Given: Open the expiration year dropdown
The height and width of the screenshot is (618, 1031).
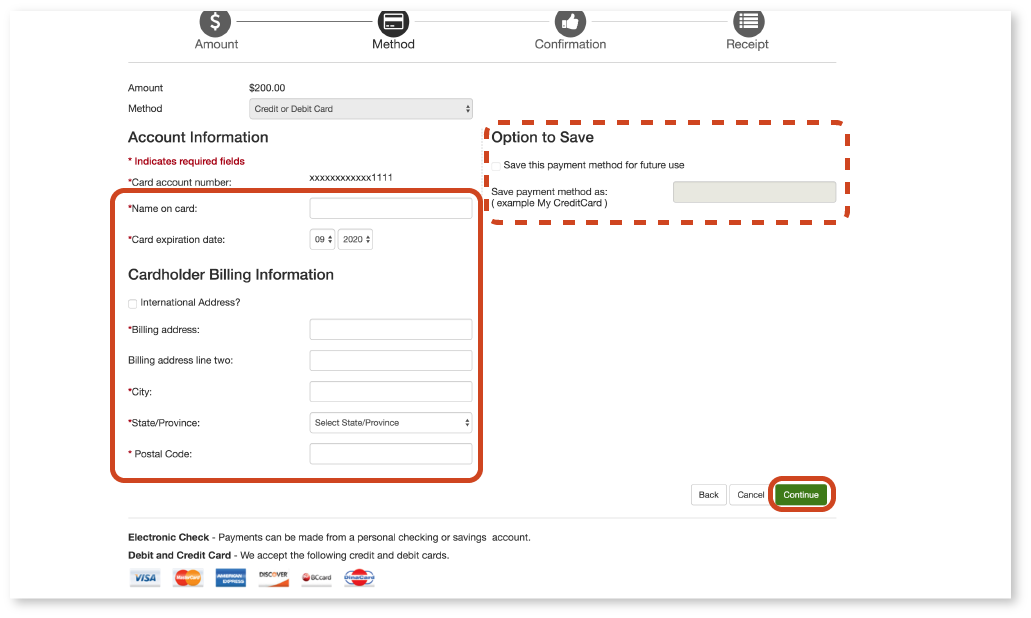Looking at the screenshot, I should pyautogui.click(x=355, y=239).
